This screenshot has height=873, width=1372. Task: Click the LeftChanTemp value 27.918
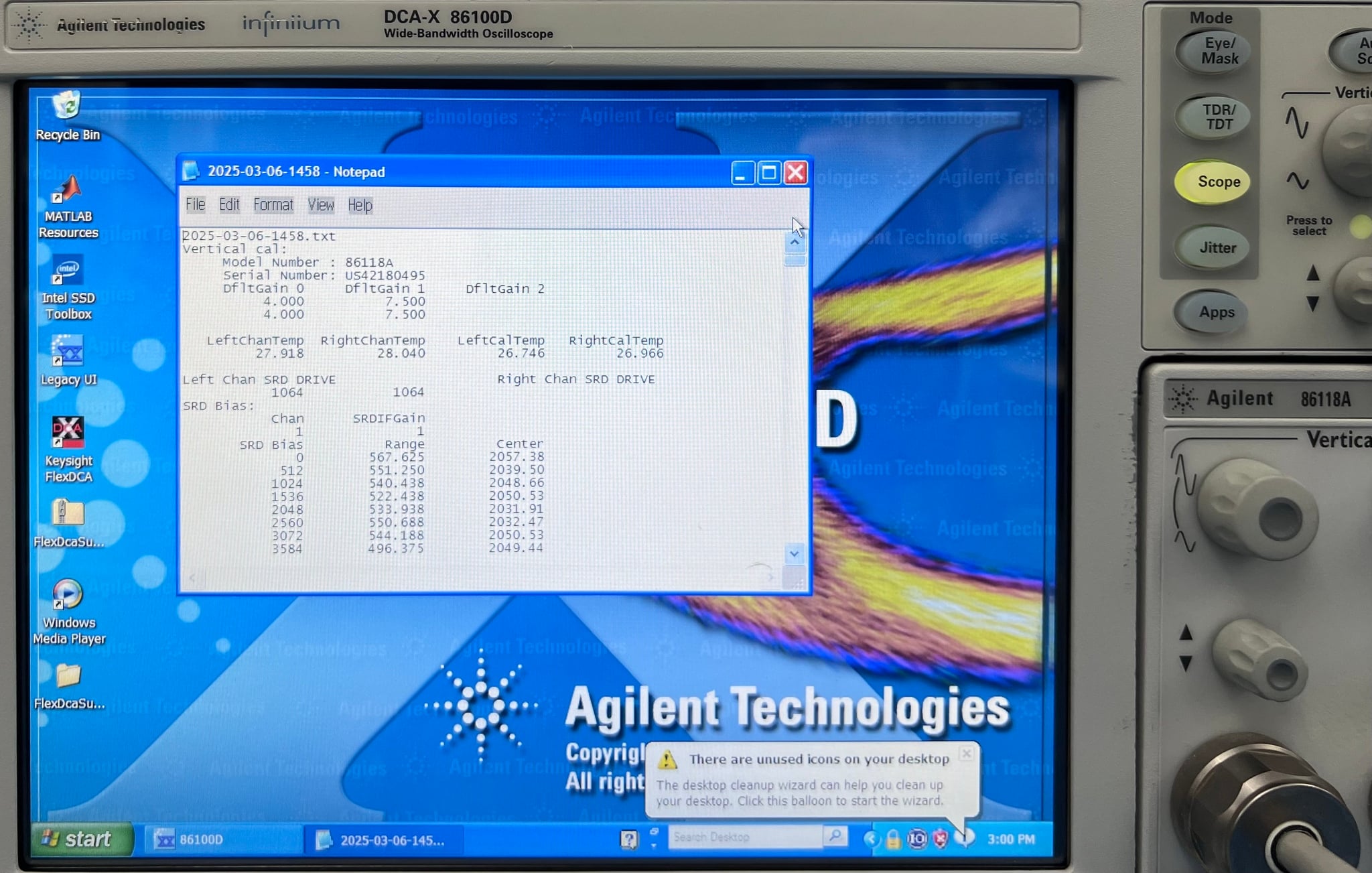coord(279,354)
